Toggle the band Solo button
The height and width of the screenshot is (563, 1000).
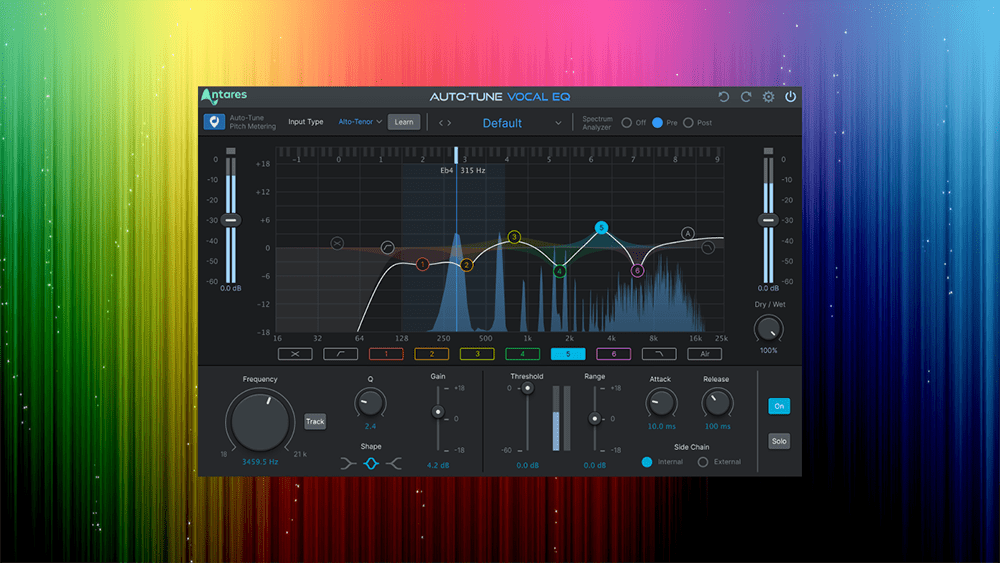(779, 441)
